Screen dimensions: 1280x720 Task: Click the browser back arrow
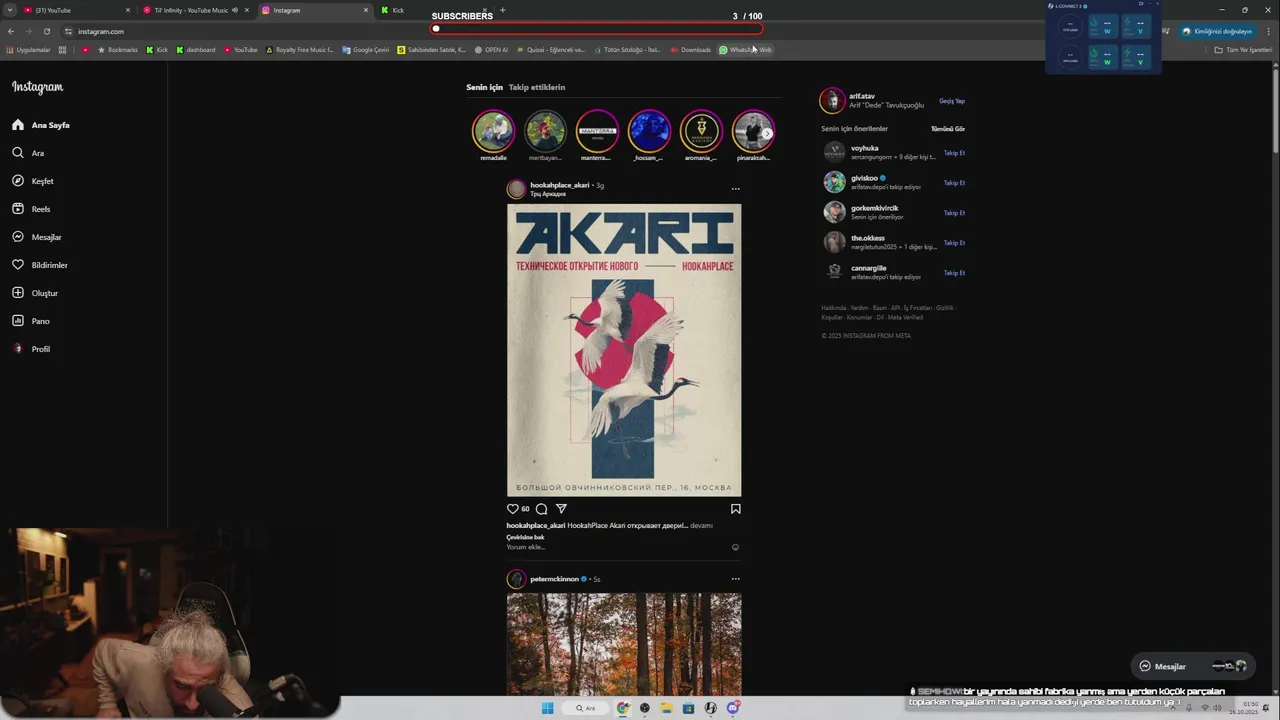pos(11,31)
